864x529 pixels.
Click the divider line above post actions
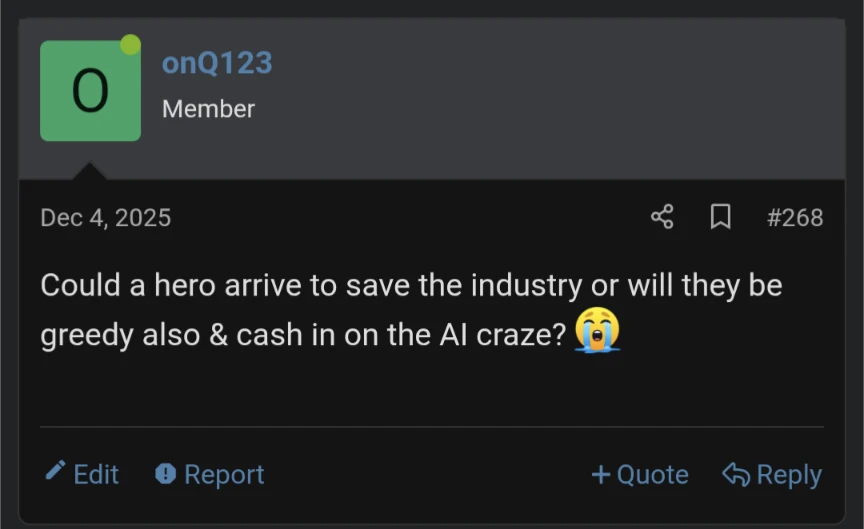coord(432,427)
